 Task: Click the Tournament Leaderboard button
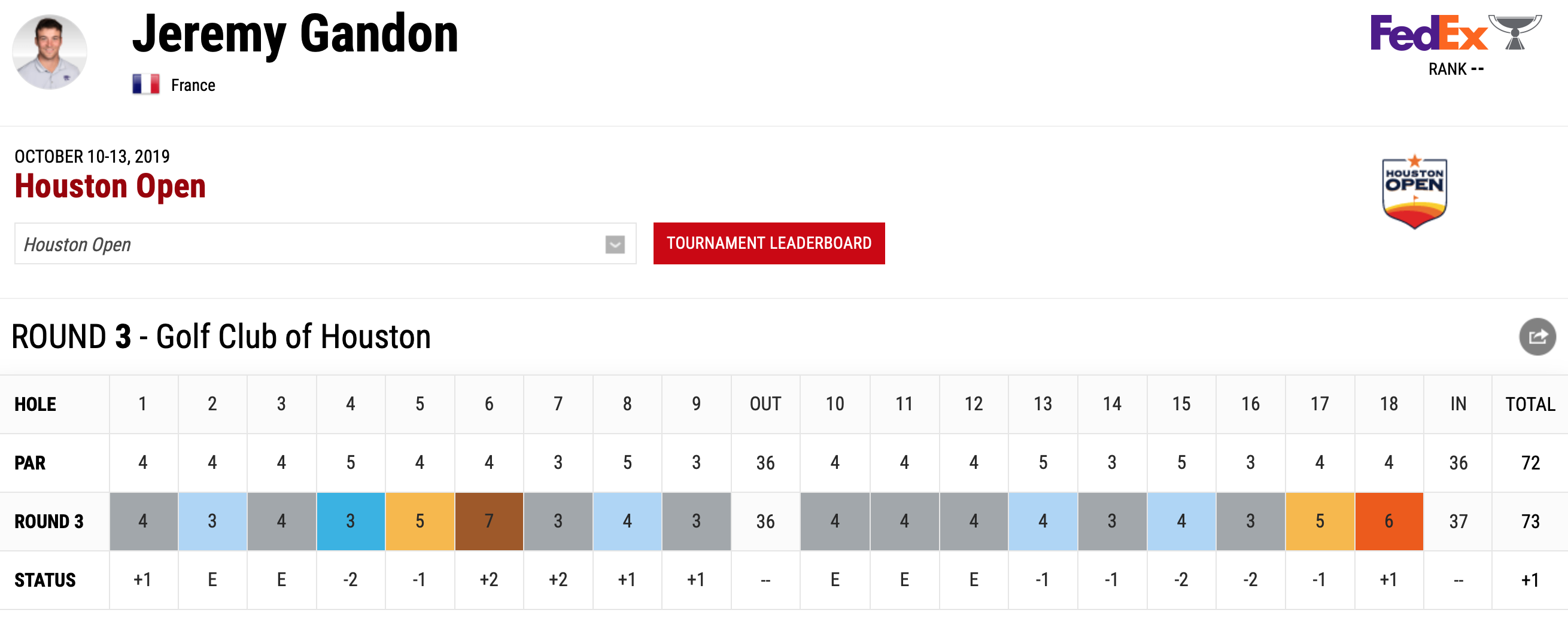pyautogui.click(x=769, y=243)
